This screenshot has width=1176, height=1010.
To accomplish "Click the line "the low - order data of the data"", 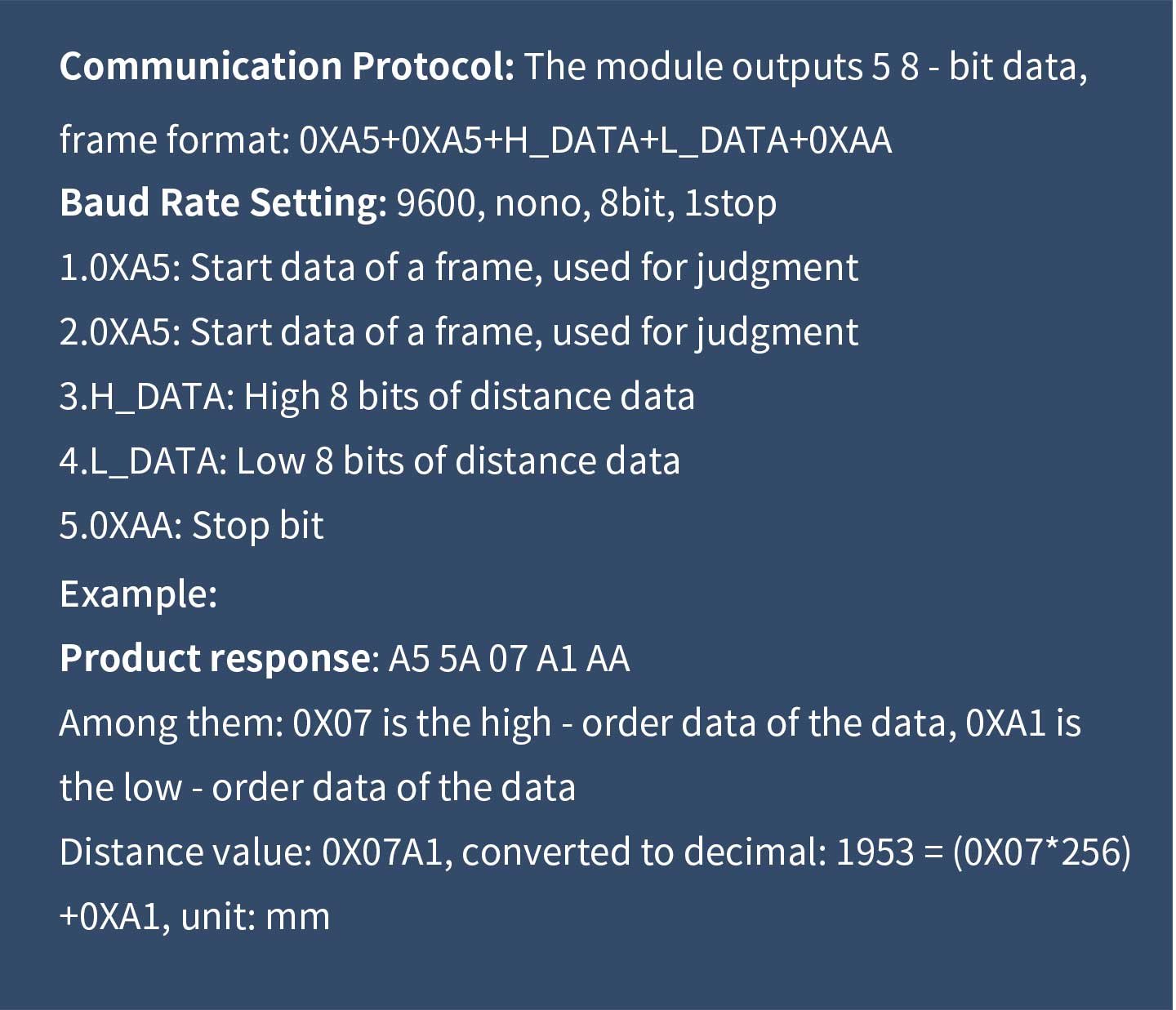I will 317,788.
